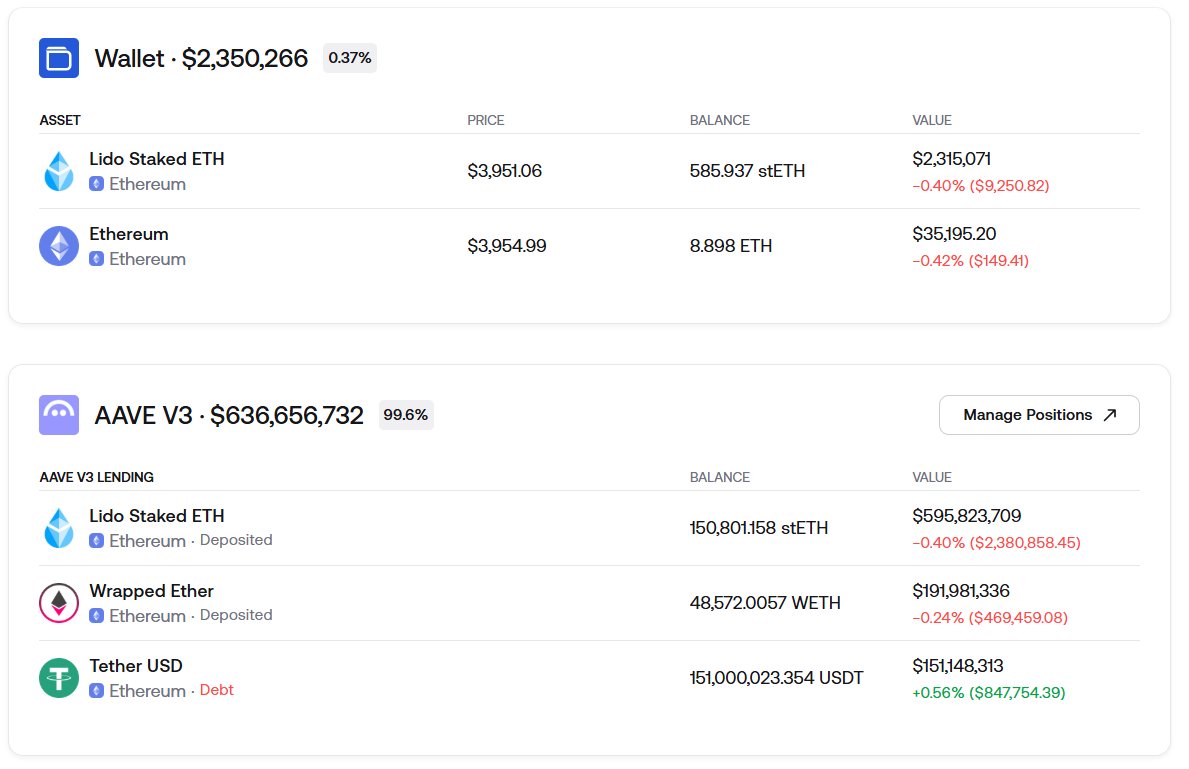Viewport: 1189px width, 769px height.
Task: Select the Tether USD debt position name
Action: pos(136,666)
